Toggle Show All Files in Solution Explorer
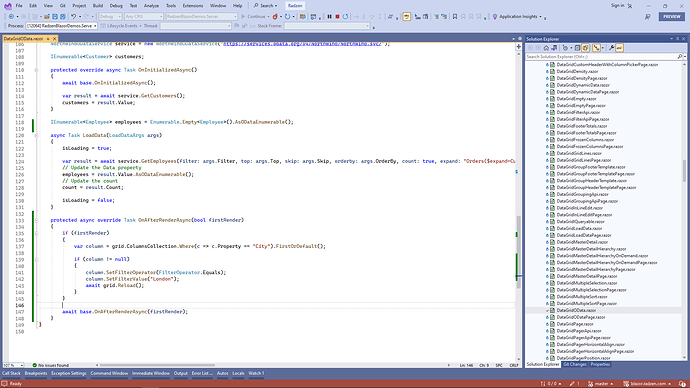 point(586,48)
